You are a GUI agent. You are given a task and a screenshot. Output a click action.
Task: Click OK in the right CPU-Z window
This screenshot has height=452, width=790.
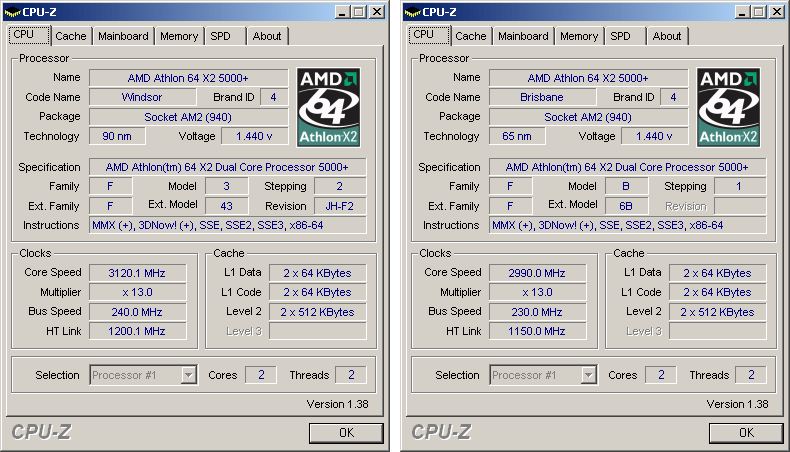pyautogui.click(x=746, y=433)
